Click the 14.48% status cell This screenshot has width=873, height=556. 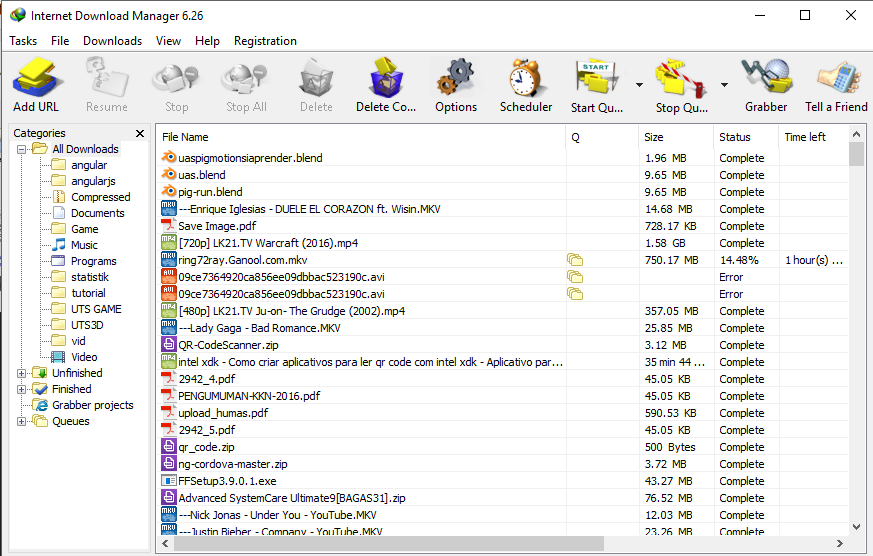point(746,260)
